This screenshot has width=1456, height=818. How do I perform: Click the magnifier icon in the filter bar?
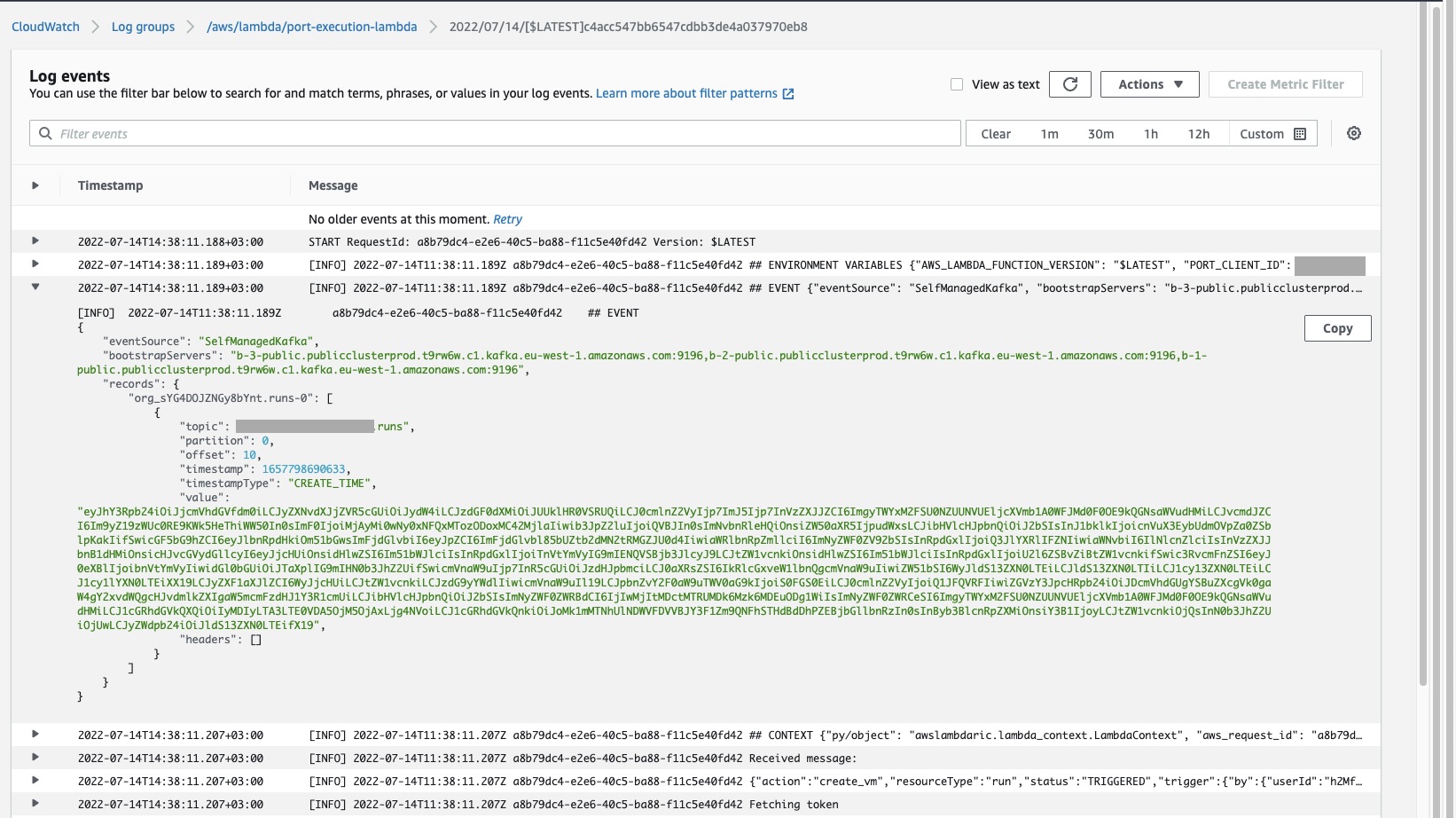[44, 133]
